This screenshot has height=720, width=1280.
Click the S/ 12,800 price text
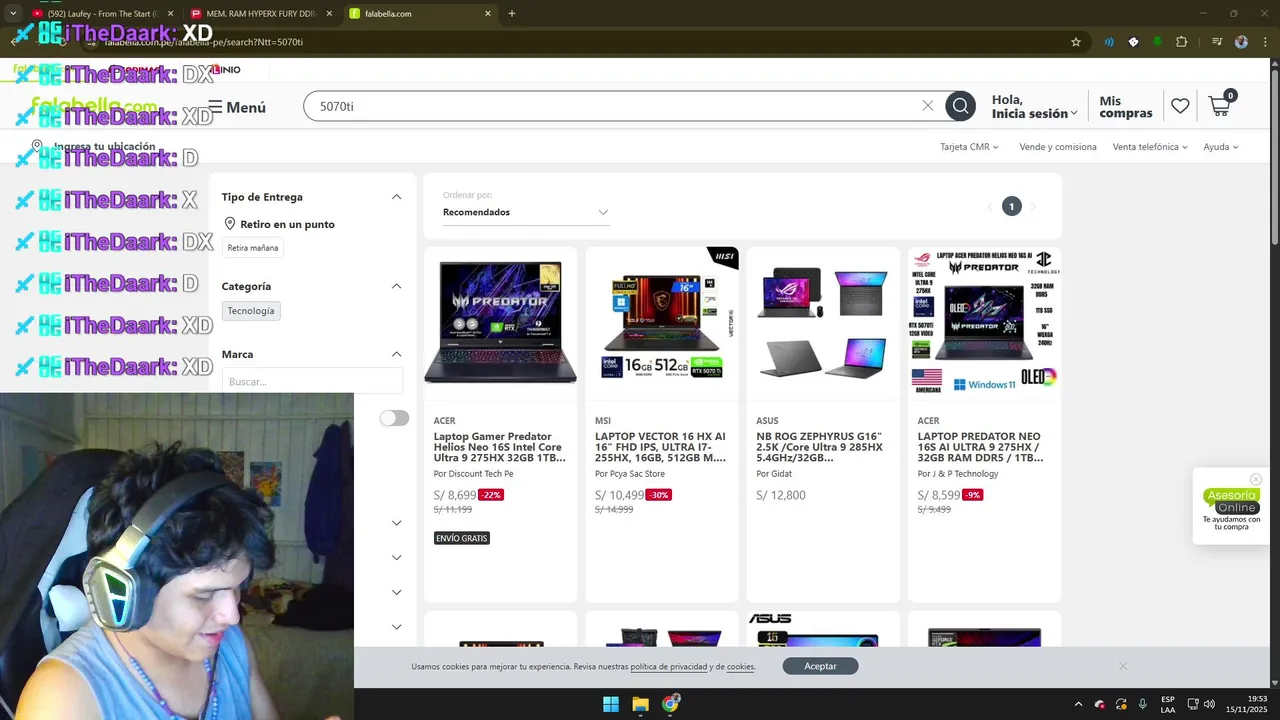781,495
